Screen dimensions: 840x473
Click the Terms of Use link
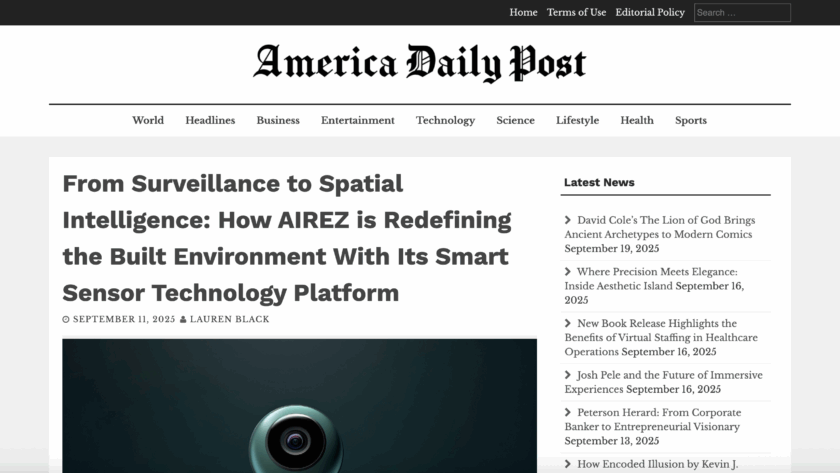[576, 12]
